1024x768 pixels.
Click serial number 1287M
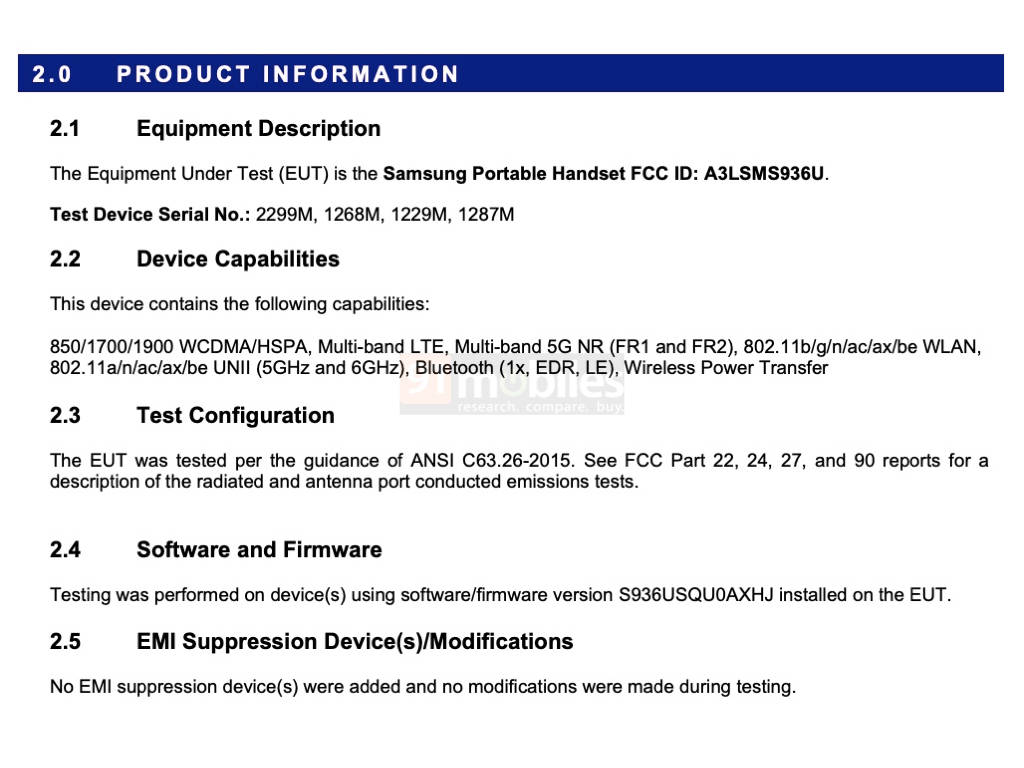coord(486,214)
